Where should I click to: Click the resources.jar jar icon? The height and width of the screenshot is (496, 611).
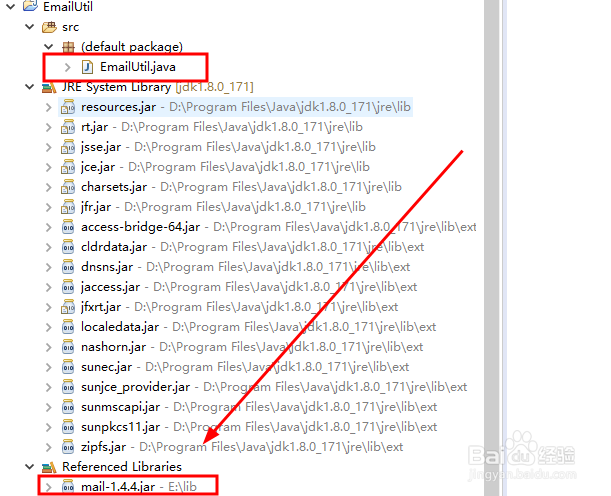pos(68,107)
